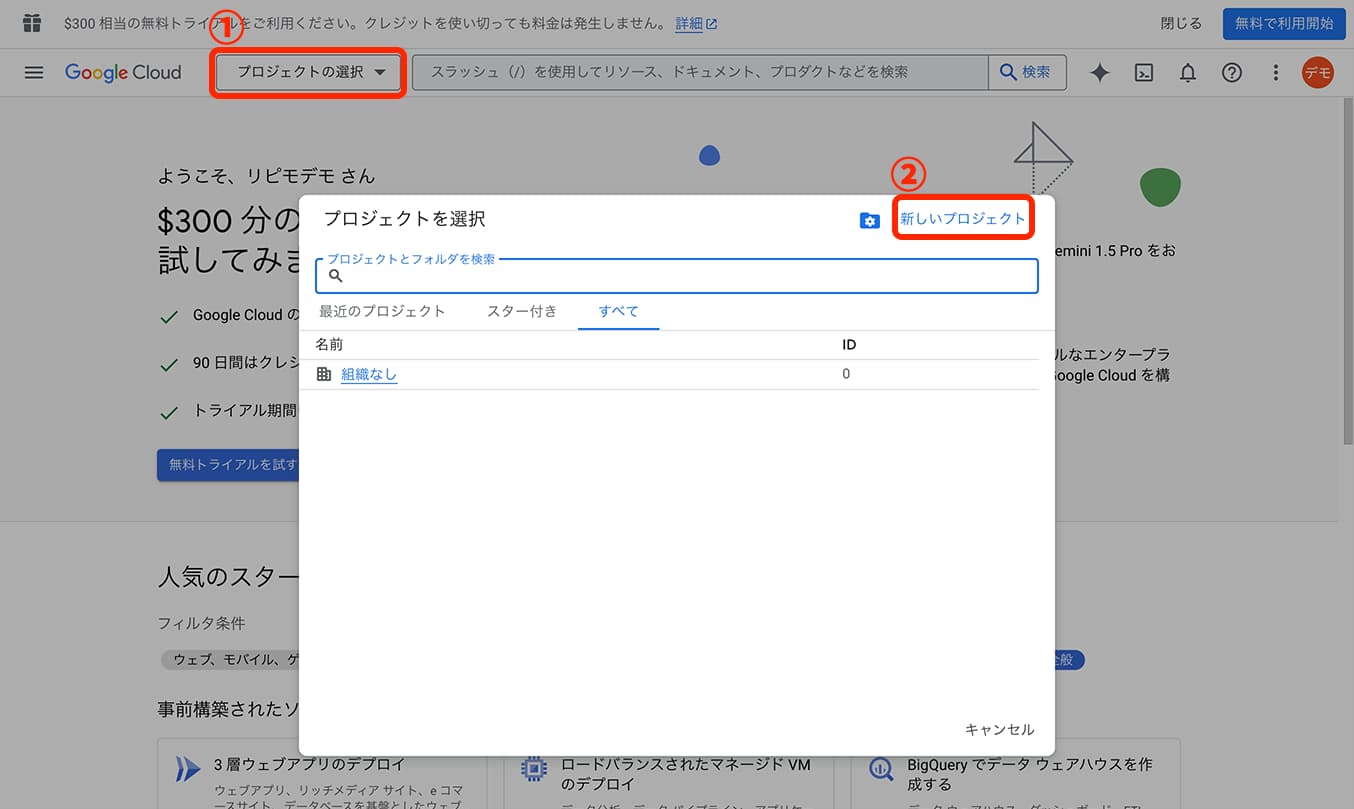Click the manage resources folder-gear icon
This screenshot has width=1354, height=809.
pos(870,220)
